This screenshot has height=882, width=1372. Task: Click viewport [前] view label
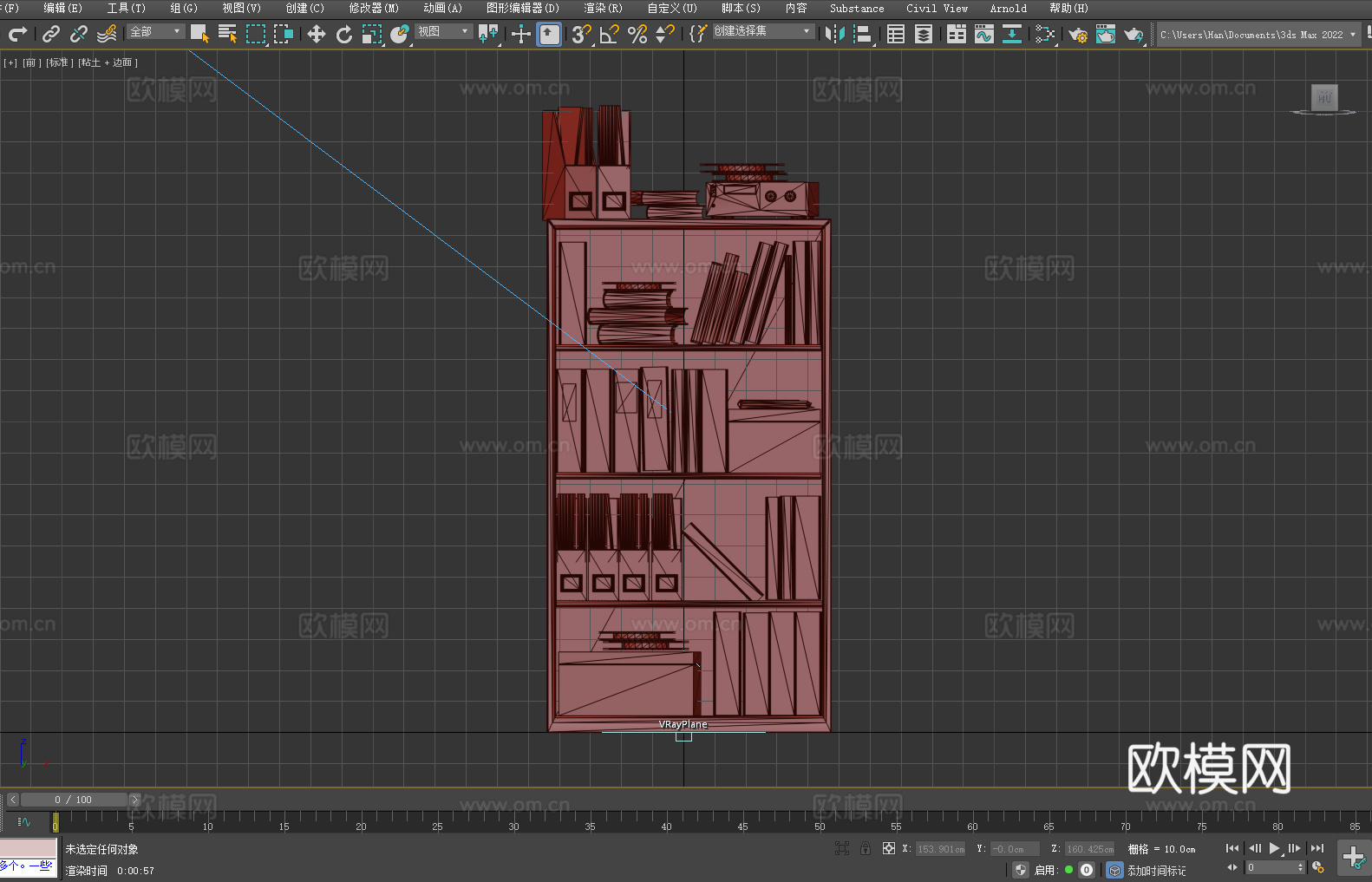pyautogui.click(x=32, y=62)
